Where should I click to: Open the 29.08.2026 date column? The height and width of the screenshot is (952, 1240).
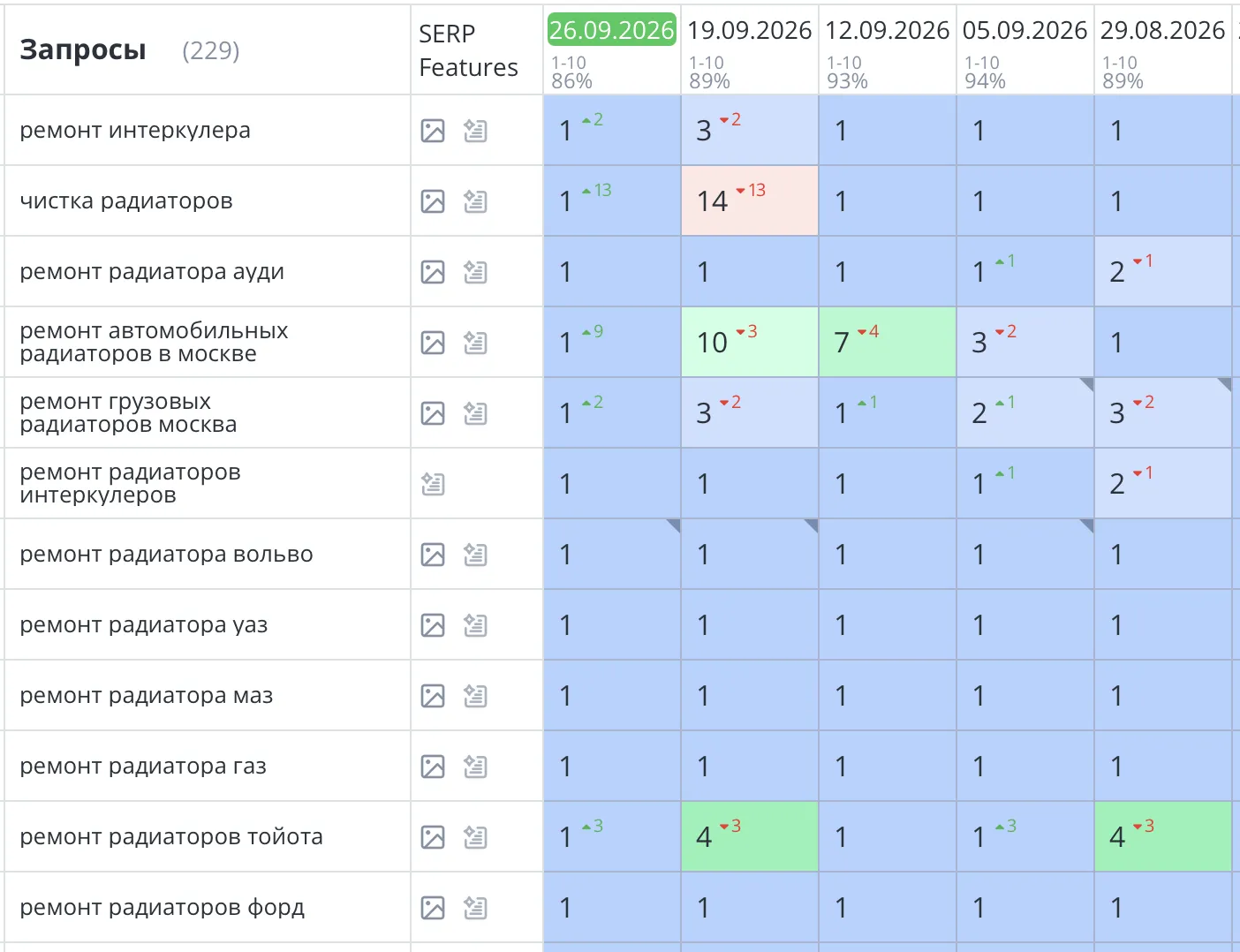tap(1162, 30)
